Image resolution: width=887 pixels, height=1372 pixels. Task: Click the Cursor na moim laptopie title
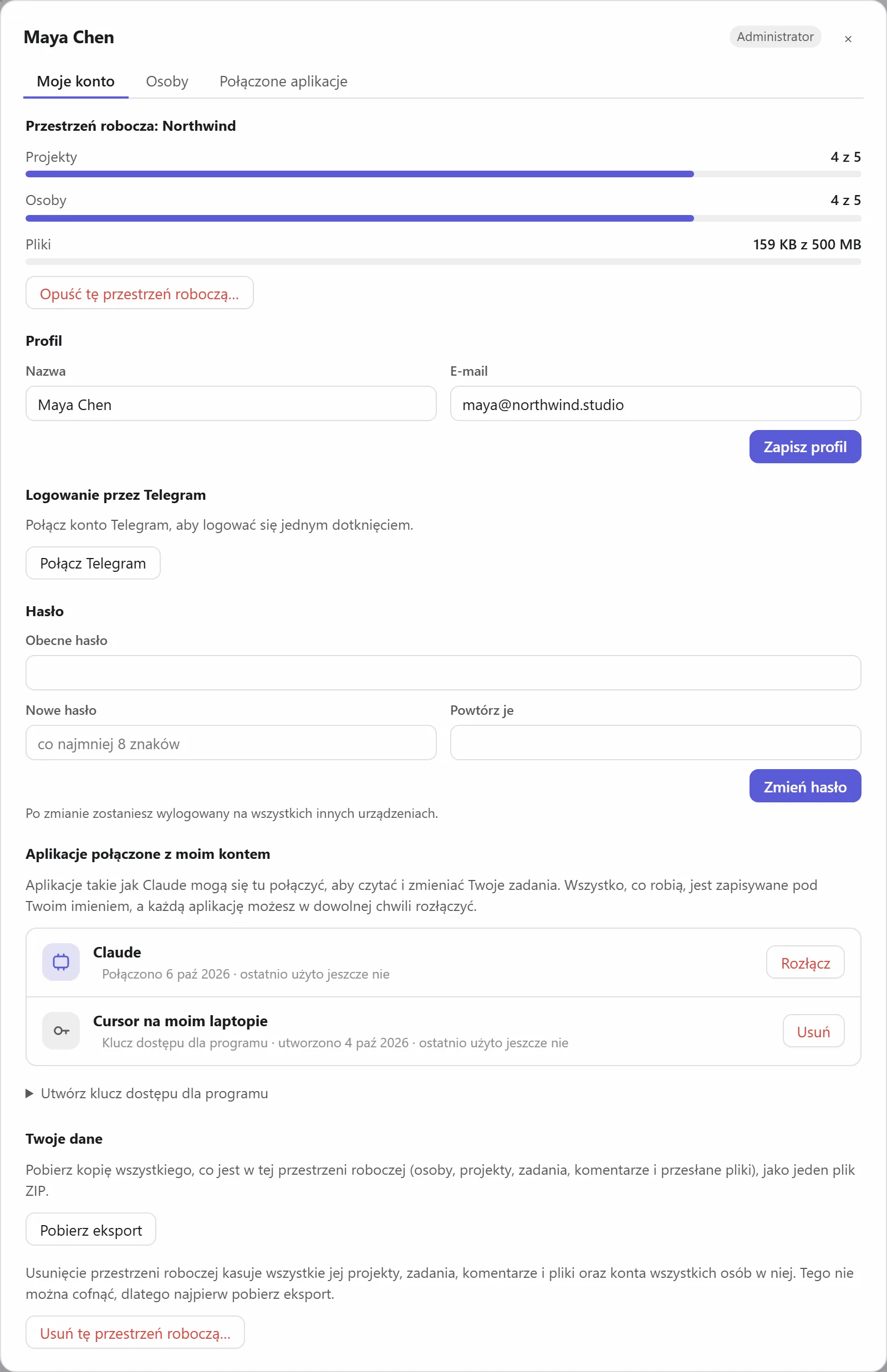pyautogui.click(x=180, y=1021)
